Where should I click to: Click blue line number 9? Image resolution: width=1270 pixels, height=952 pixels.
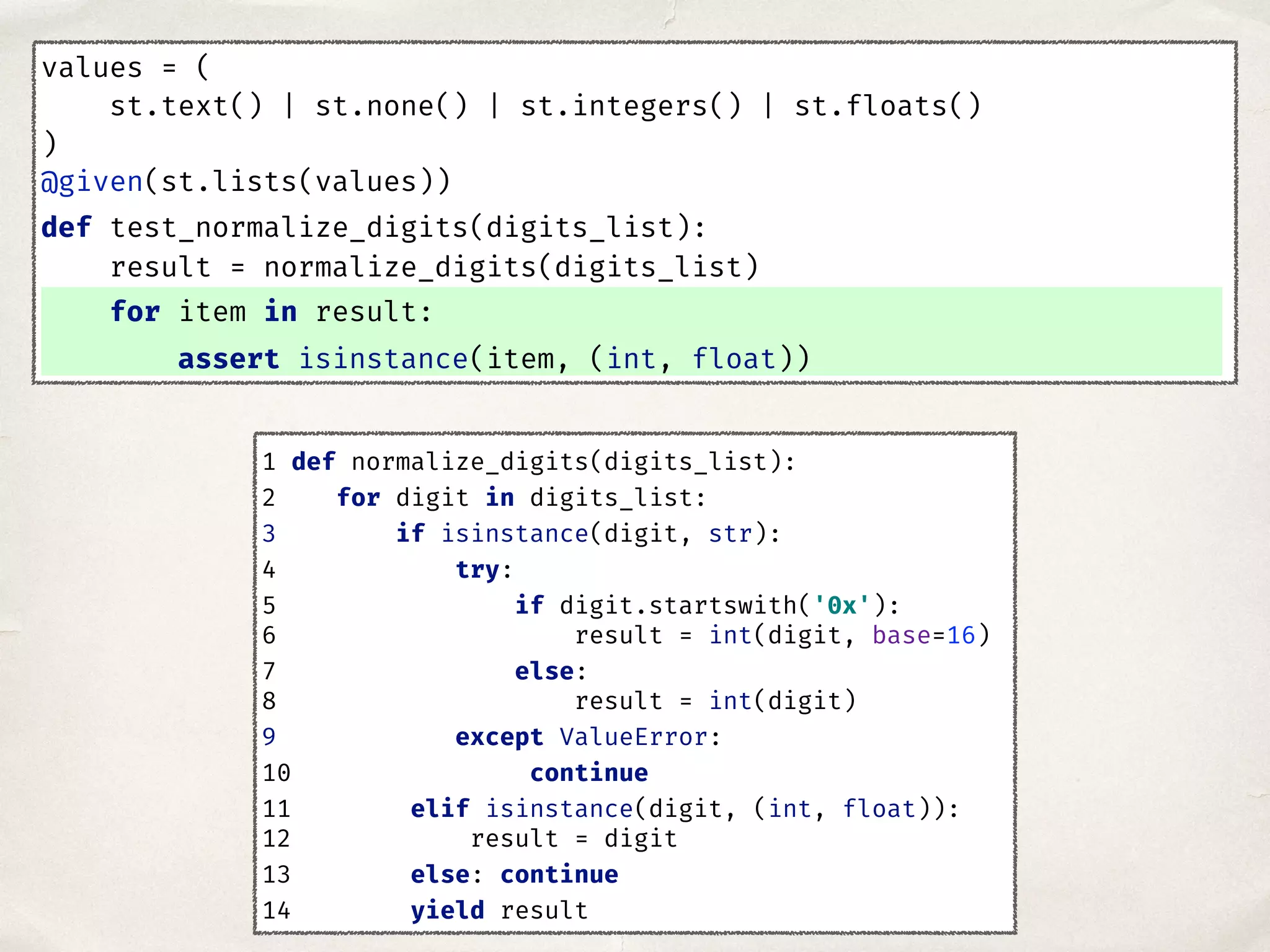pyautogui.click(x=269, y=737)
